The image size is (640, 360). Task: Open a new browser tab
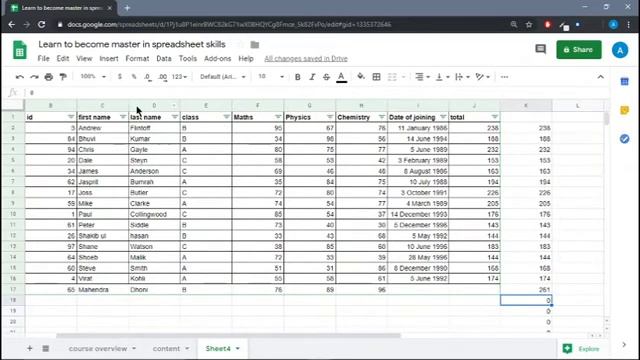click(x=127, y=8)
